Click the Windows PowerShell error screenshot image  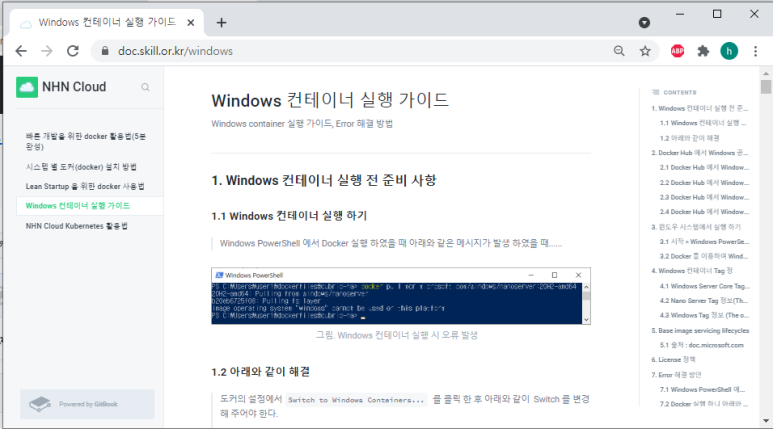401,296
